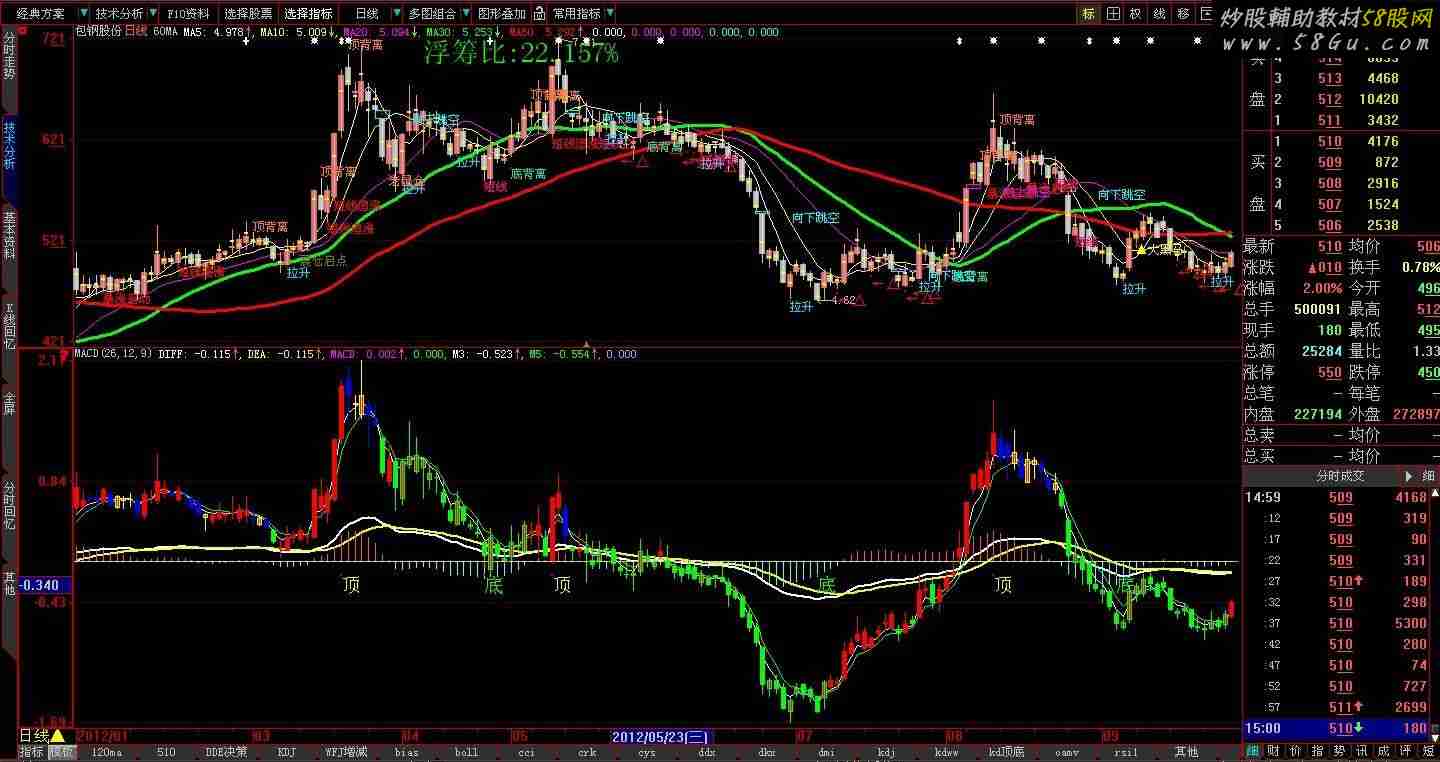Click the yellow star marker on September candles

point(1141,250)
